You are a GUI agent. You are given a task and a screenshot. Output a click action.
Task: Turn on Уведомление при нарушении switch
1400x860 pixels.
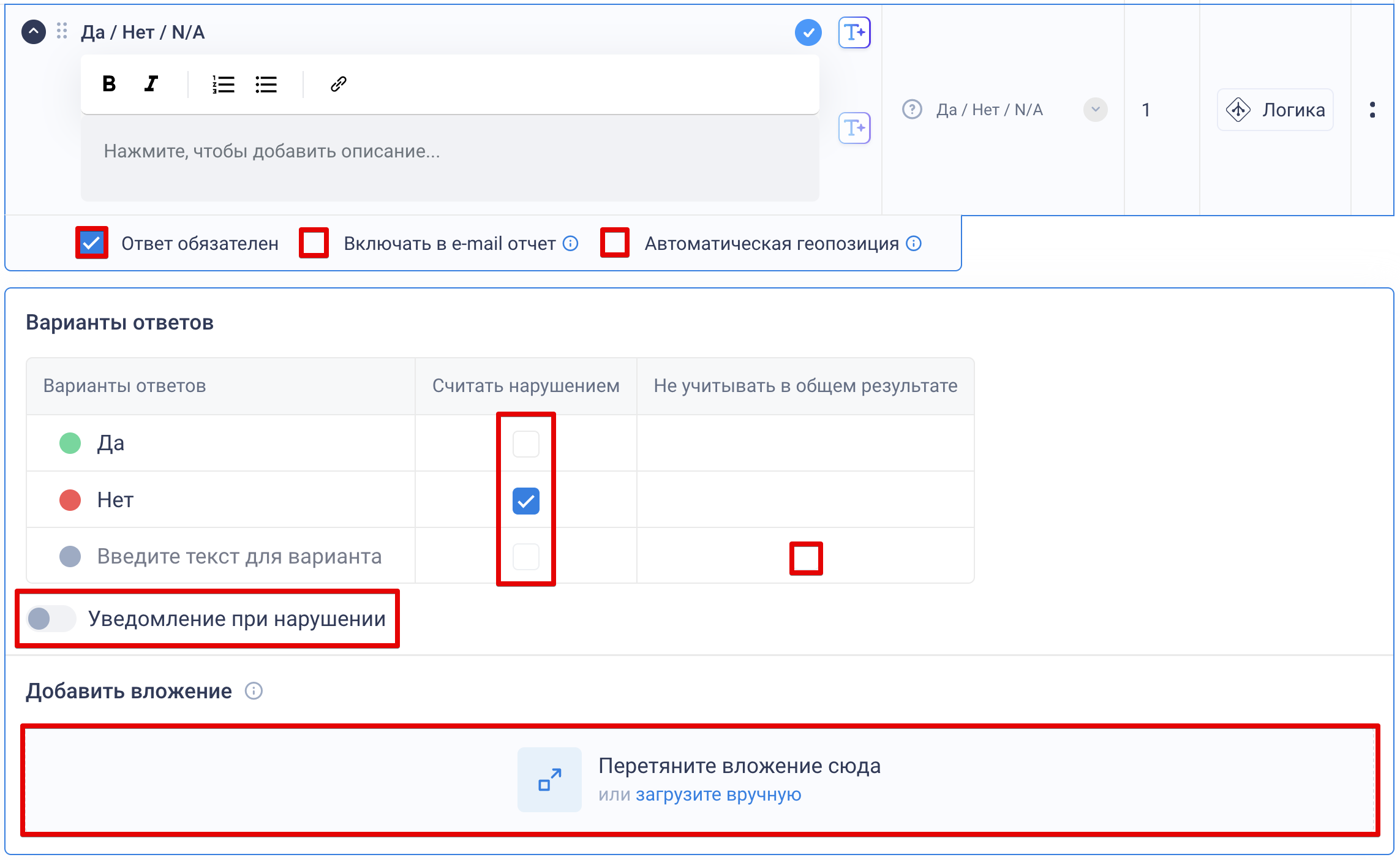click(51, 619)
